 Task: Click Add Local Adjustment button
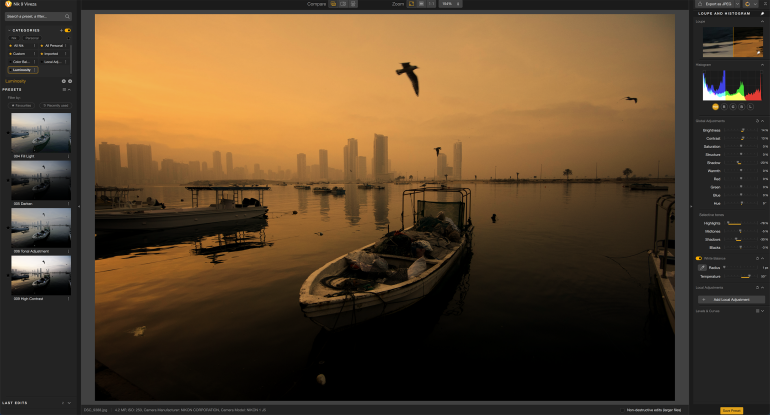click(x=731, y=300)
